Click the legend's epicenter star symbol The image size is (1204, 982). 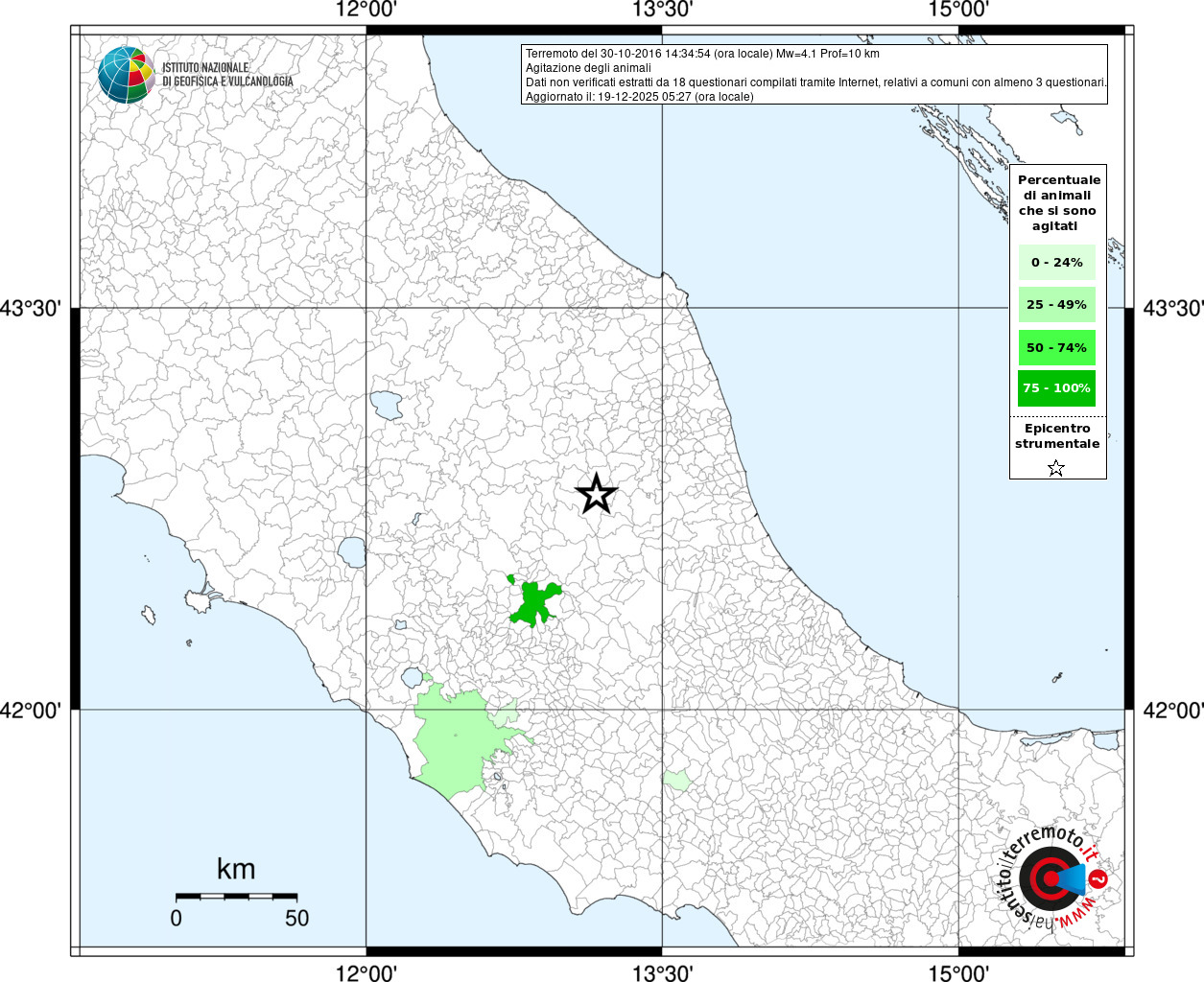[x=1056, y=468]
